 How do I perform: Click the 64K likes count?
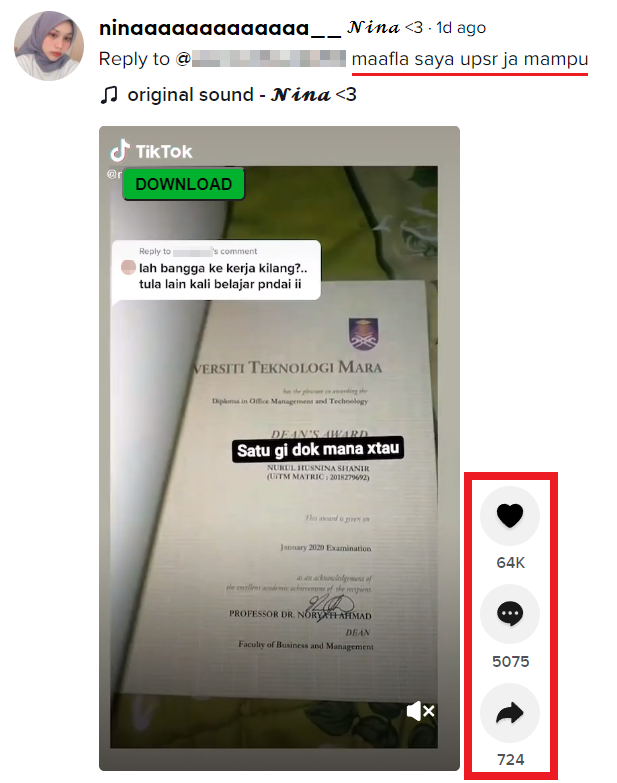510,563
